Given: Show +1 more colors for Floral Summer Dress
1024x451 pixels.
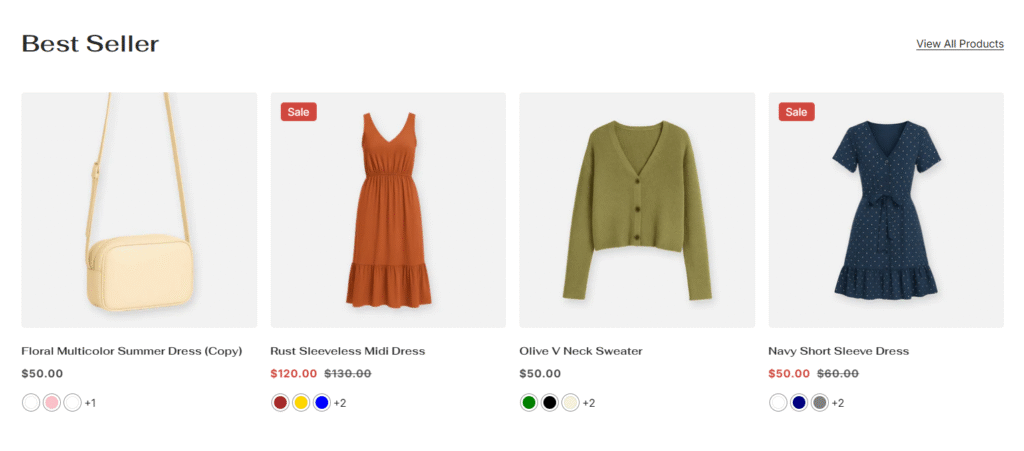Looking at the screenshot, I should pos(90,403).
